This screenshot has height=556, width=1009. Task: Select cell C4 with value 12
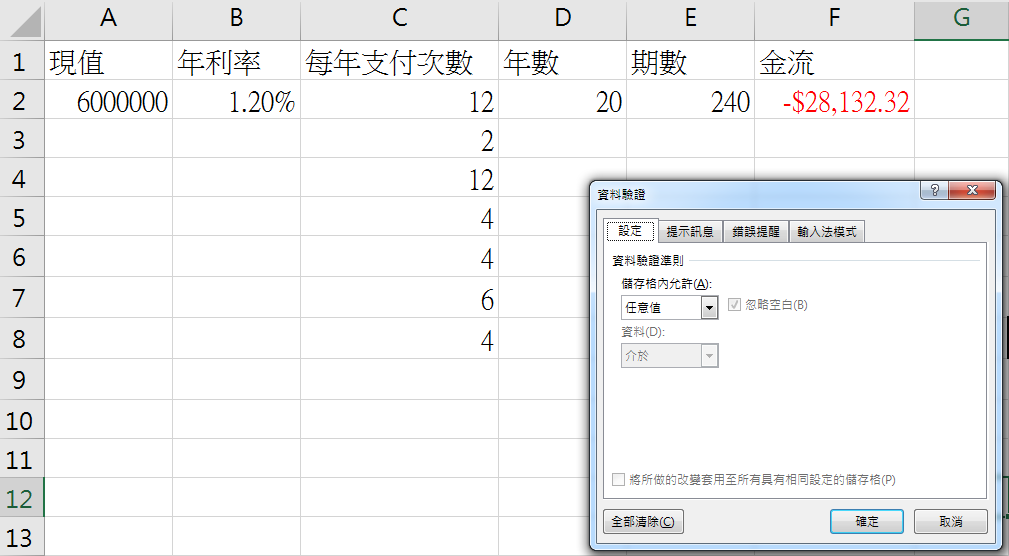399,179
